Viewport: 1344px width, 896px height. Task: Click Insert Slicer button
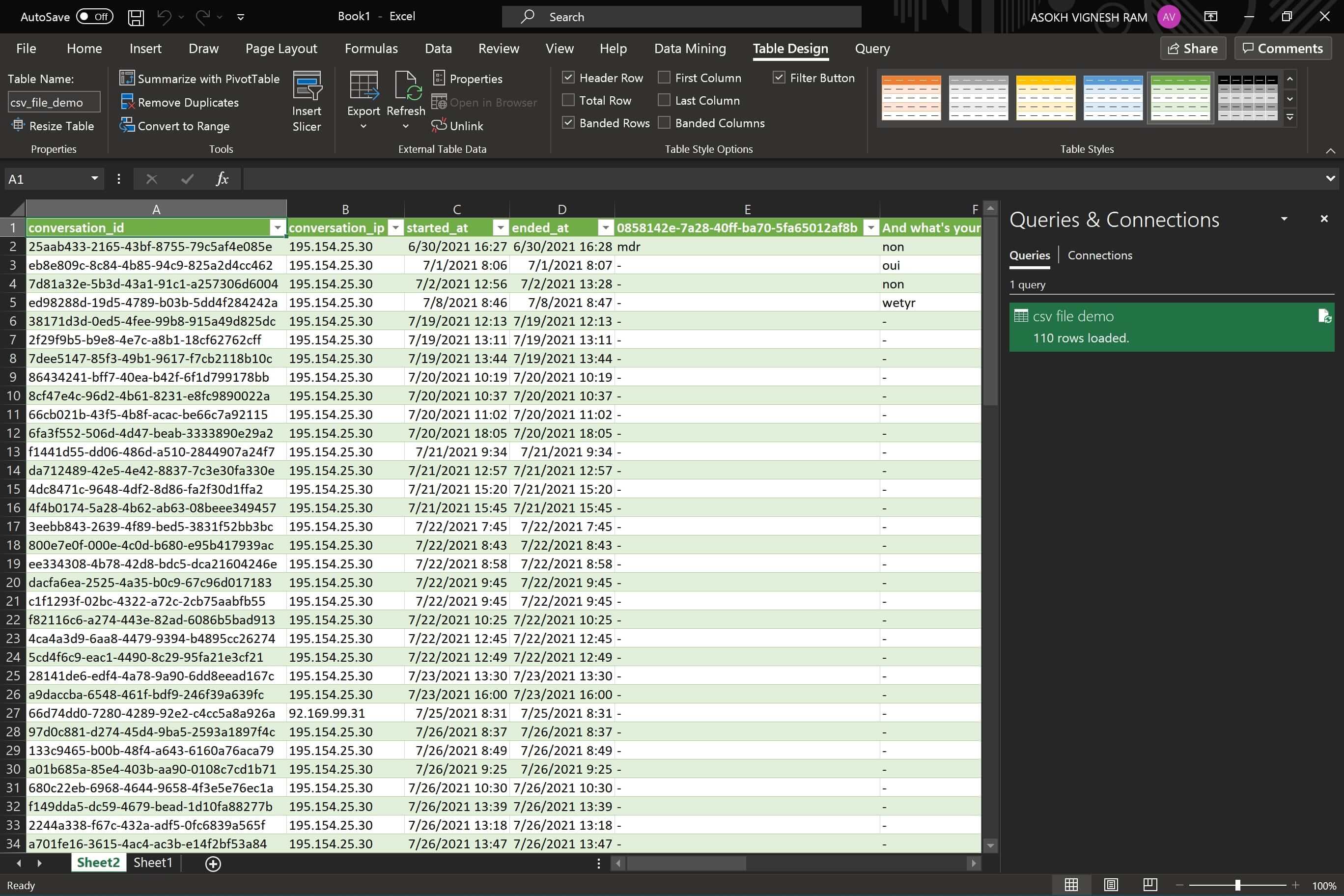(x=307, y=102)
